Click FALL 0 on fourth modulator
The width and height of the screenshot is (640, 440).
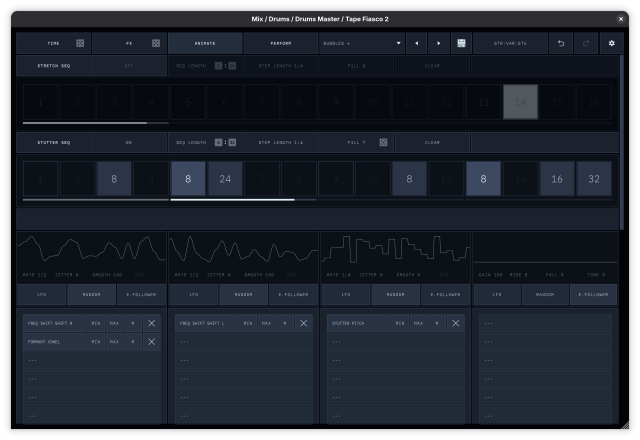tap(554, 275)
